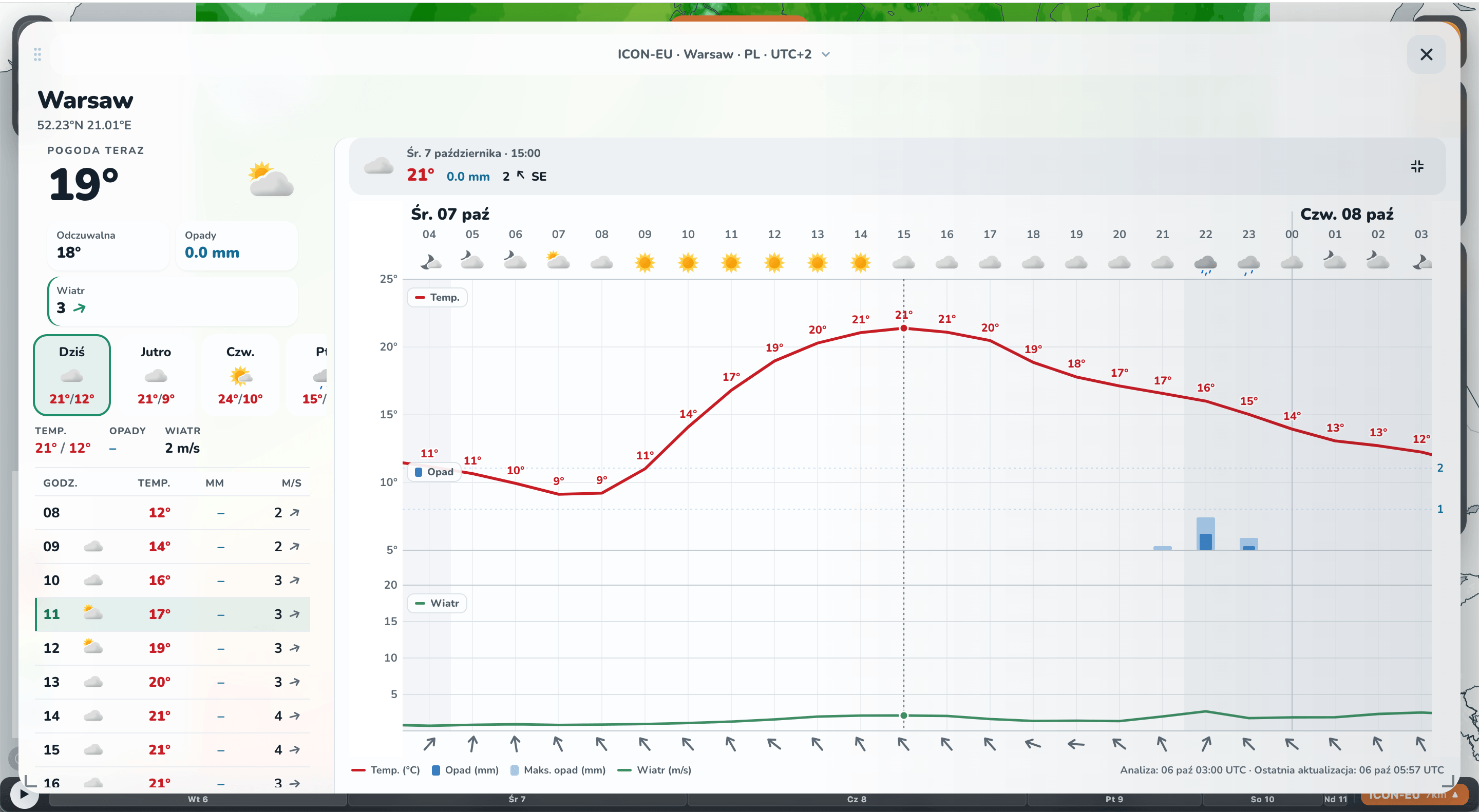The image size is (1479, 812).
Task: Click the light rain icon at hour 23
Action: pyautogui.click(x=1249, y=264)
